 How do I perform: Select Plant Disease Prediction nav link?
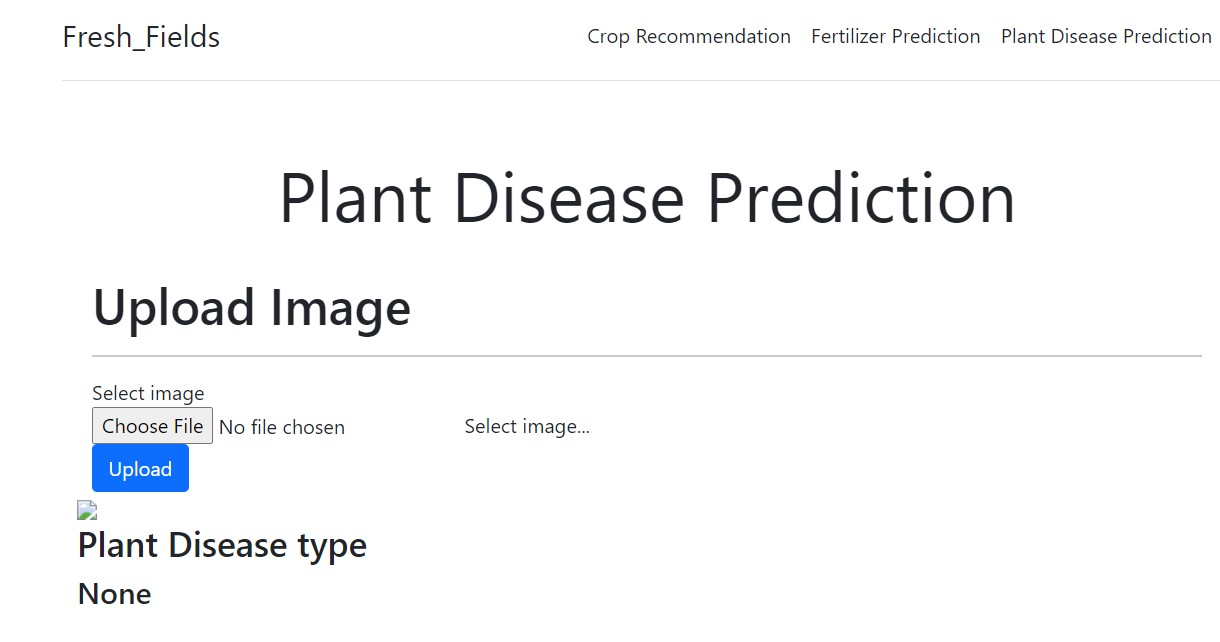1106,37
